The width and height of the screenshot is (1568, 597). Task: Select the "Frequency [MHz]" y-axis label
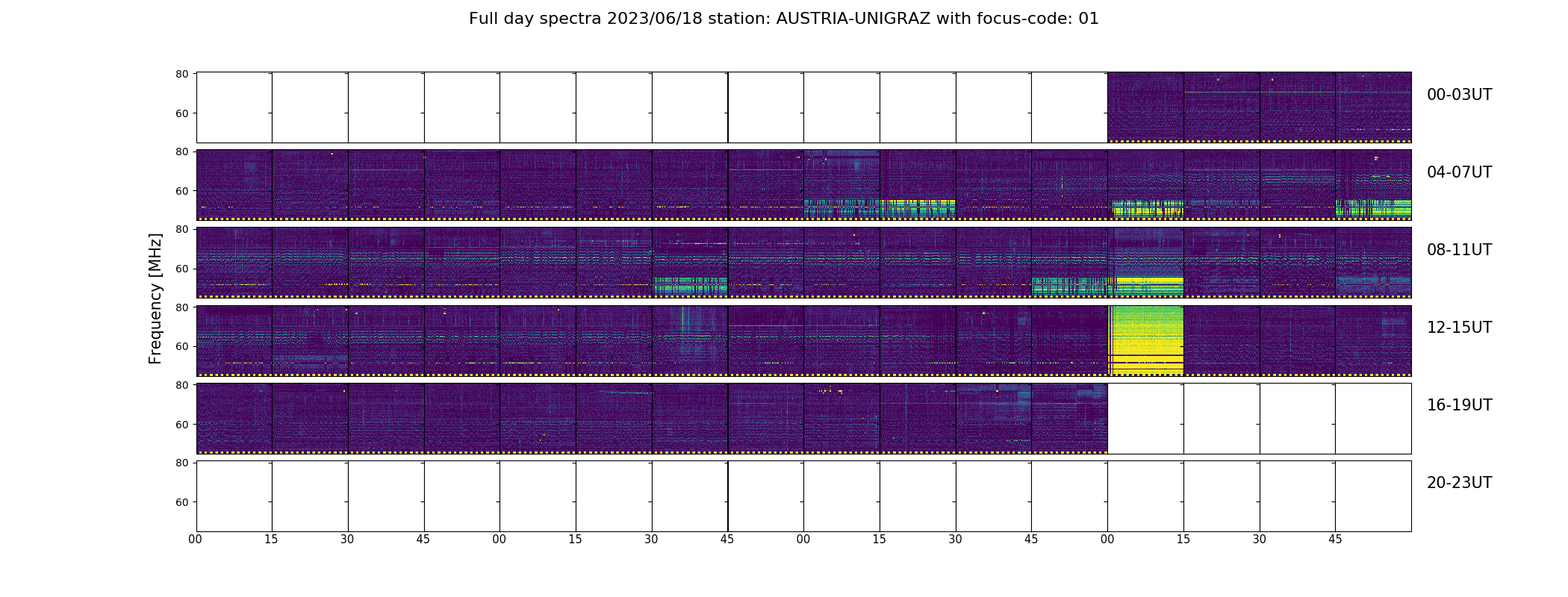click(x=155, y=298)
